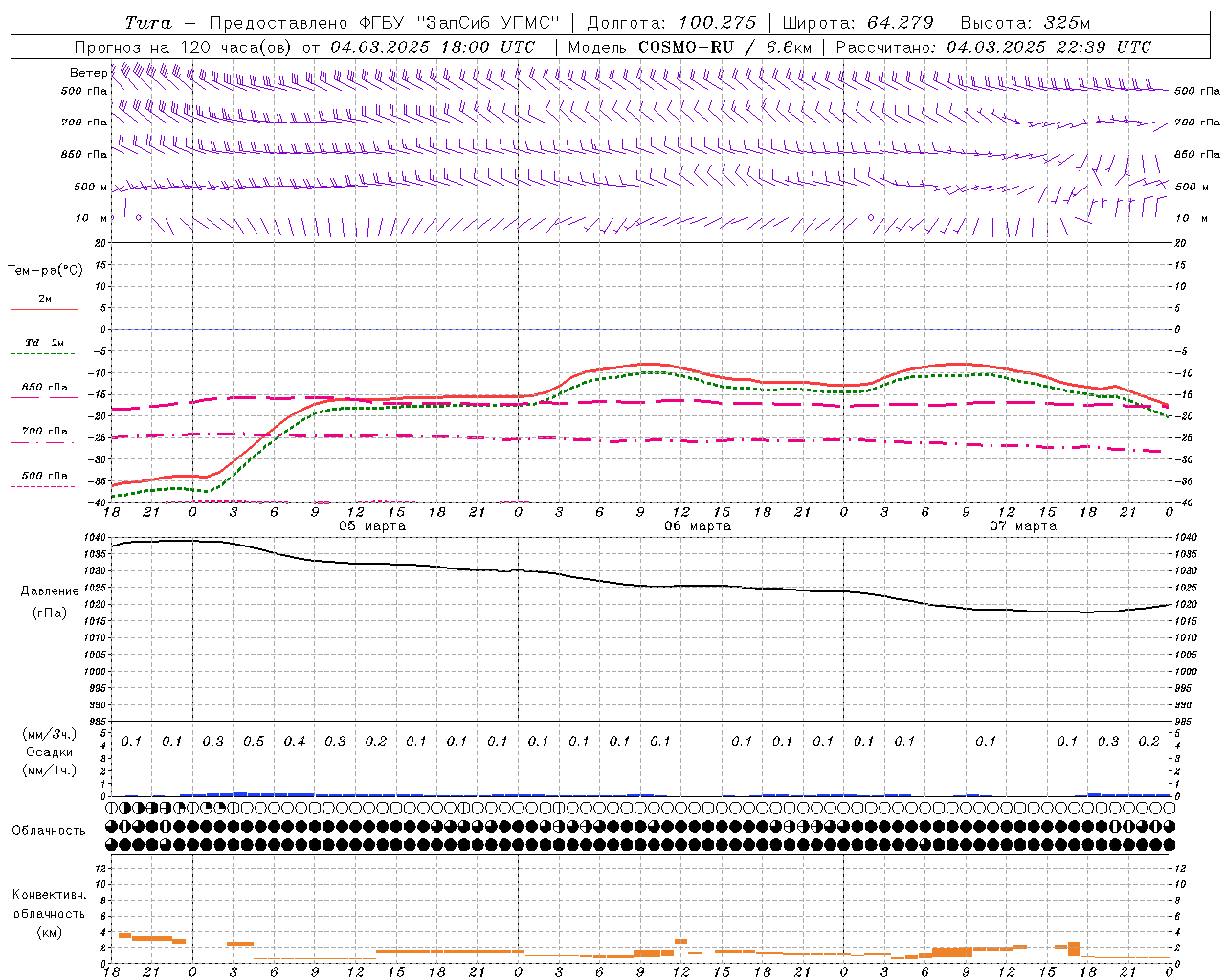Click the "Высота: 325м" header field
The height and width of the screenshot is (980, 1225).
tap(1025, 23)
